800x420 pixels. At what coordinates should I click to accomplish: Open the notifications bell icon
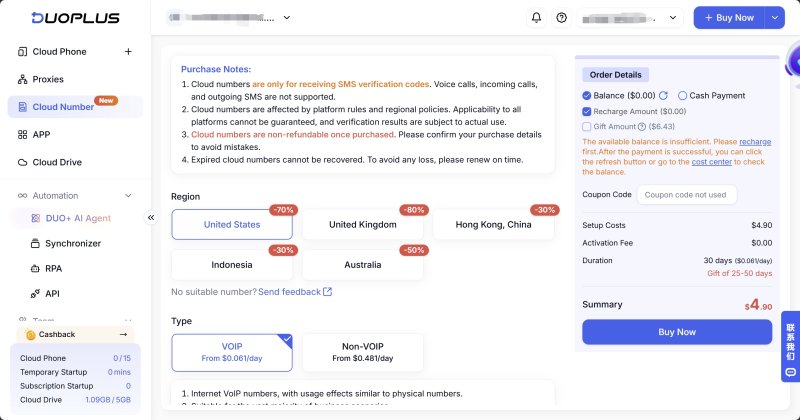click(x=536, y=18)
